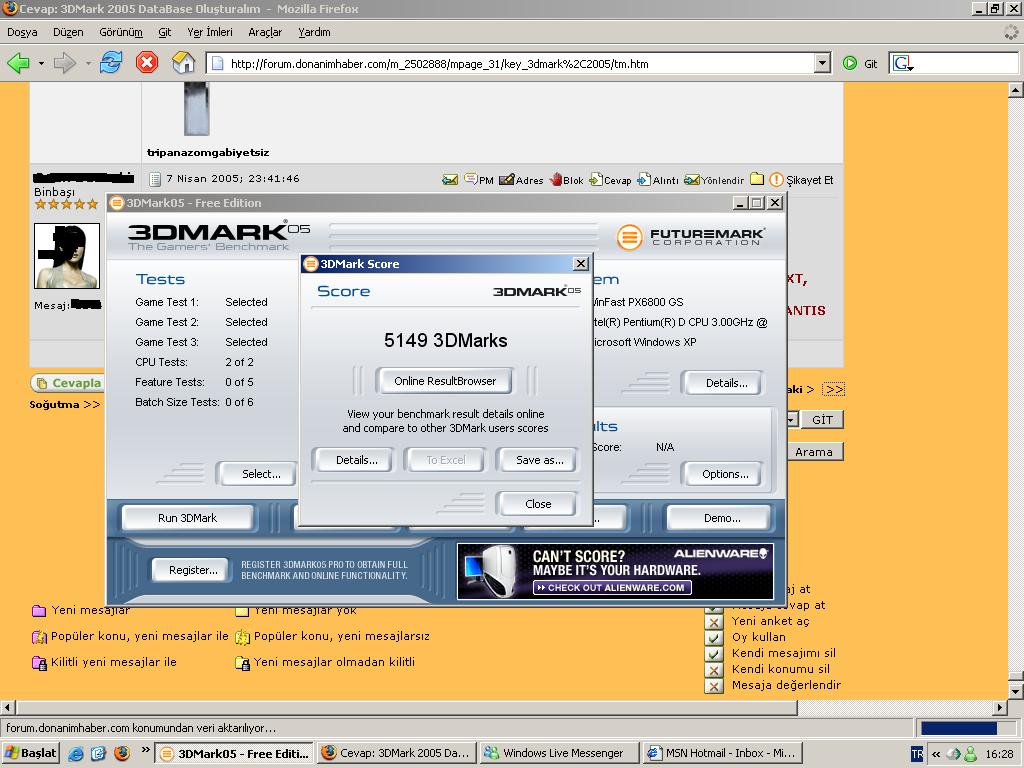Forward the post via Yönlendir
The height and width of the screenshot is (768, 1024).
click(714, 180)
